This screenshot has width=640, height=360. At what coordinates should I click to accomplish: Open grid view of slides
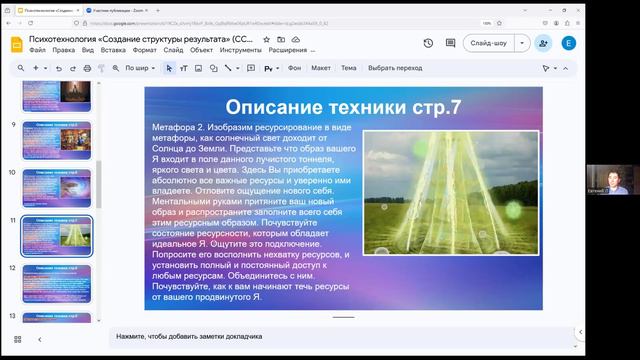pyautogui.click(x=18, y=339)
